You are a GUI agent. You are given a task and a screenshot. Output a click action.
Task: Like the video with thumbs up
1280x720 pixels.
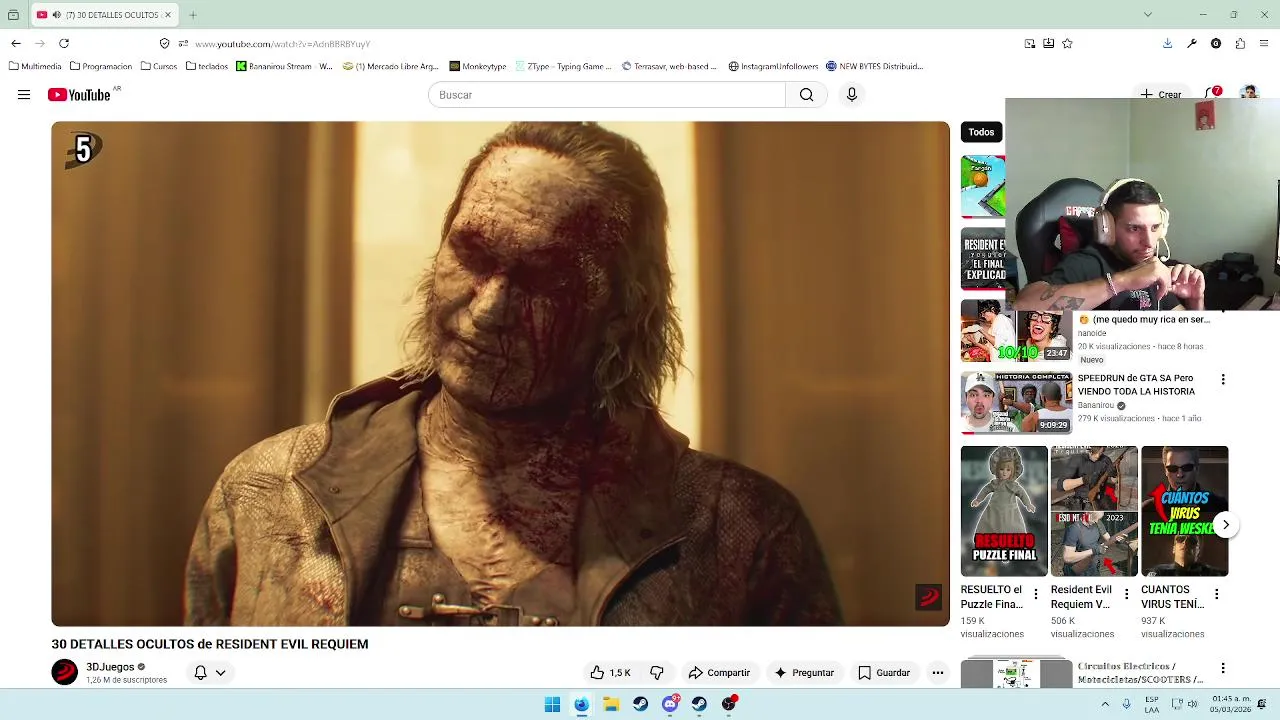click(610, 673)
